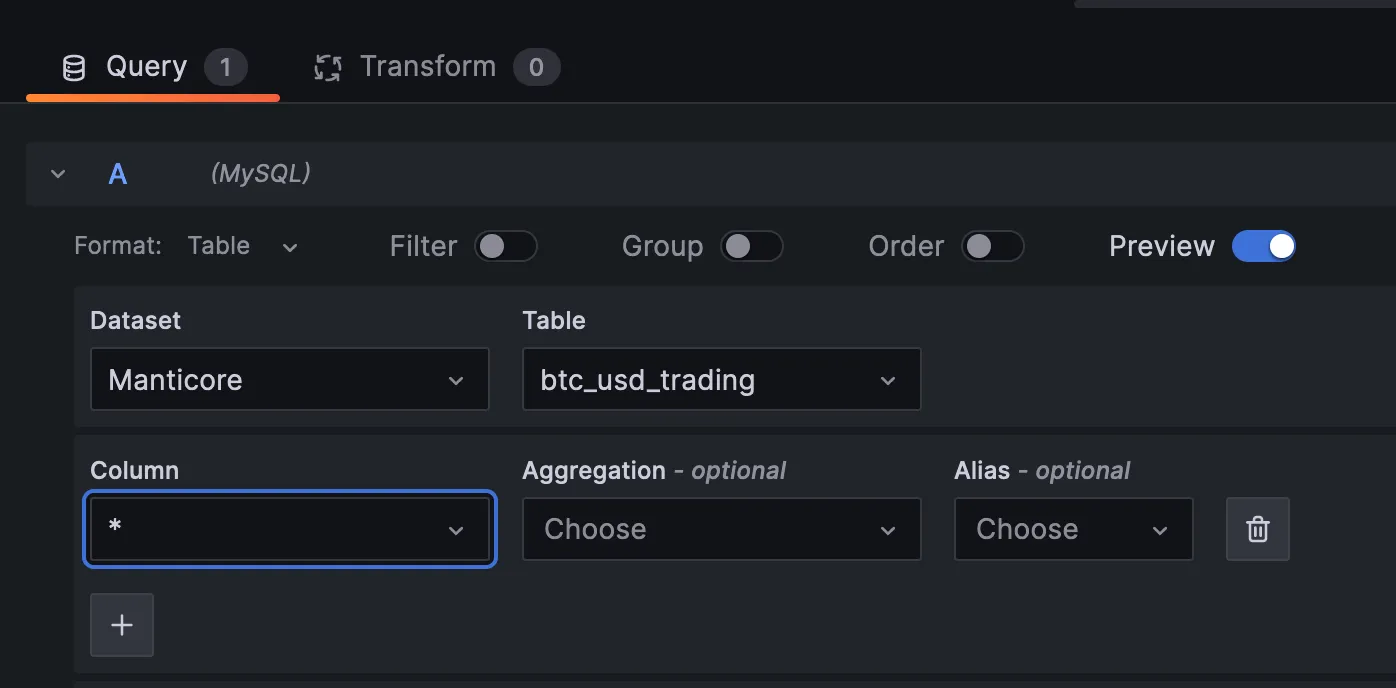Open the Table dropdown showing btc_usd_trading

tap(721, 379)
